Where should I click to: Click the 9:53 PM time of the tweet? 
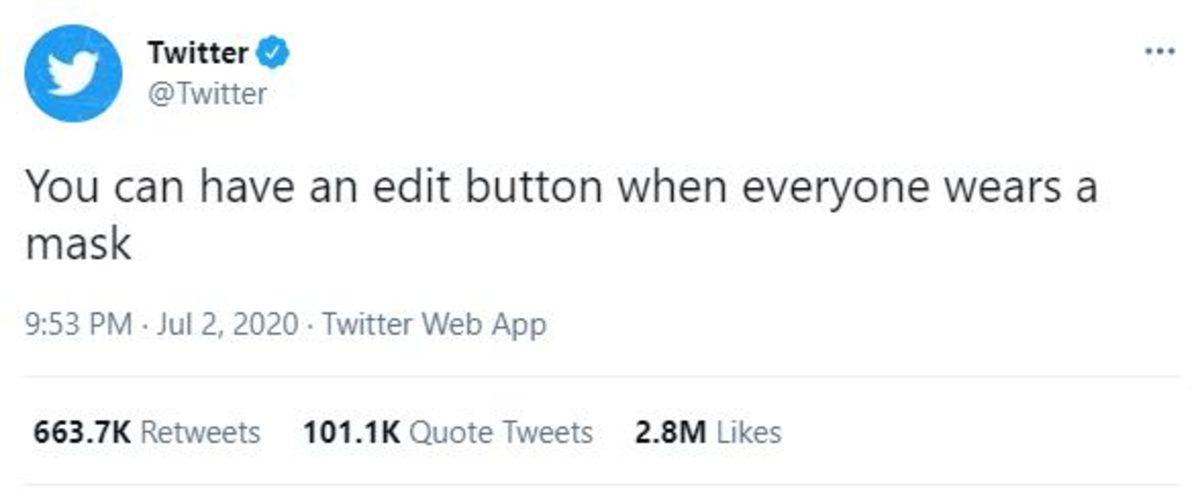77,325
